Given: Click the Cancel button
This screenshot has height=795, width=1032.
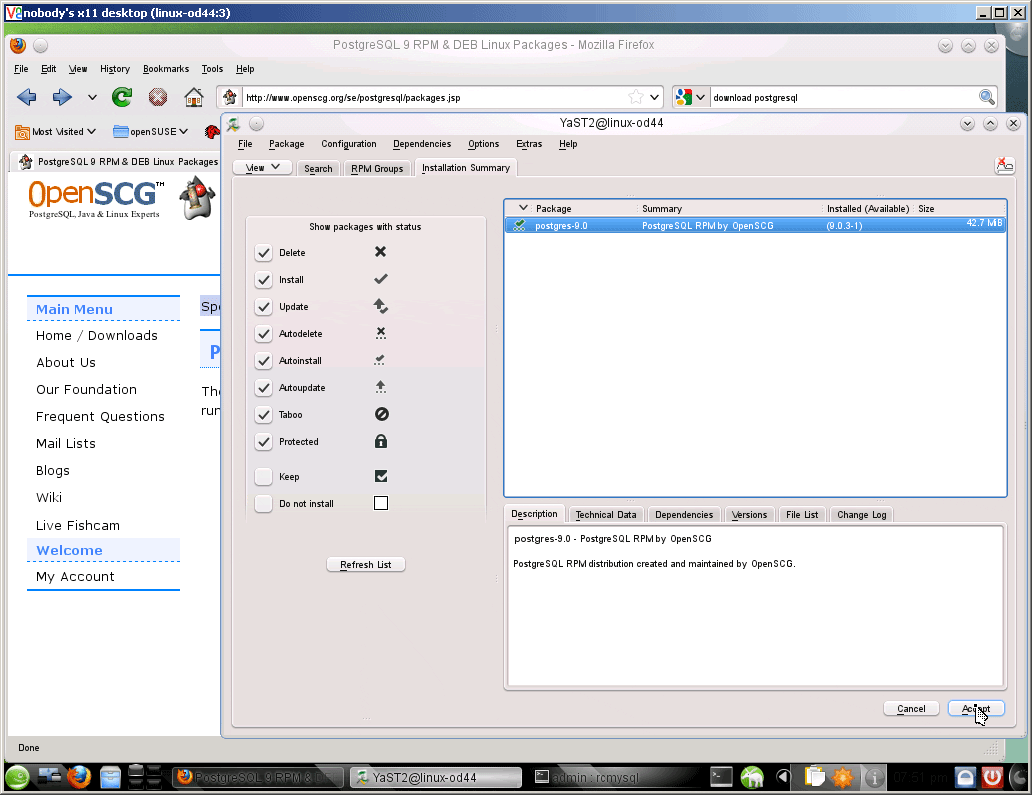Looking at the screenshot, I should [x=911, y=709].
